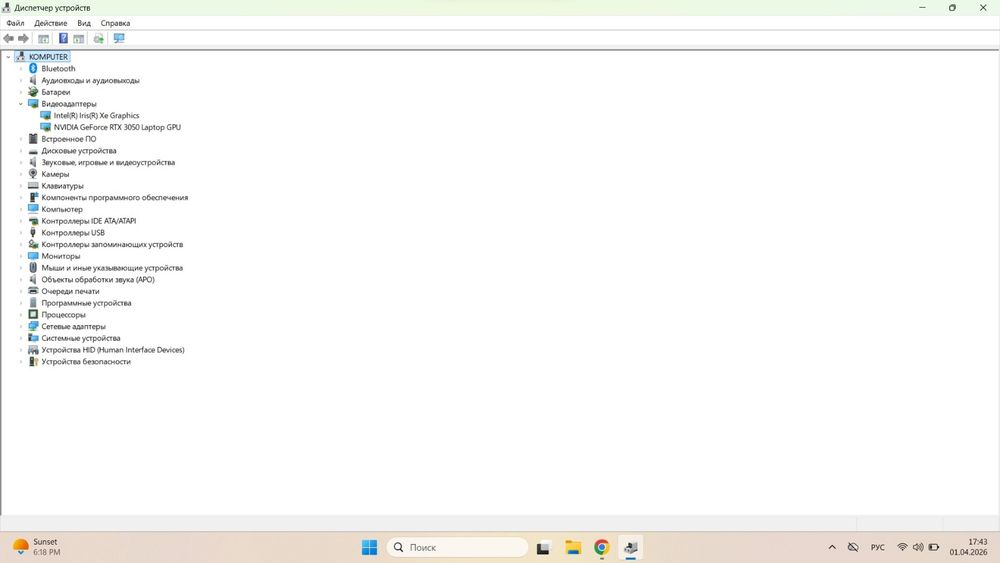Click the show/hide console tree toolbar icon

43,39
